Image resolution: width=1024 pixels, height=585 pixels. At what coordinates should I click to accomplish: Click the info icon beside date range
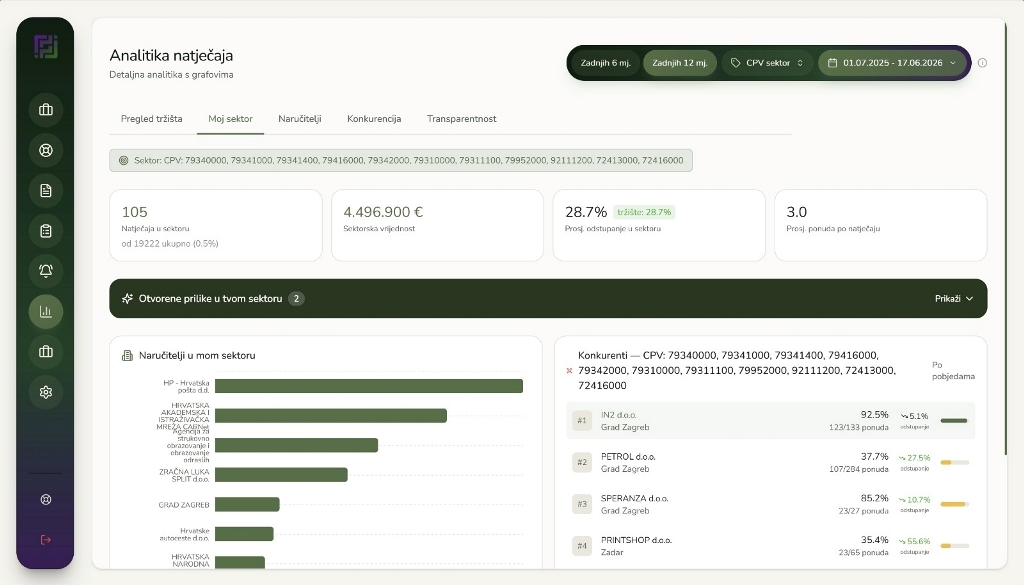[x=982, y=63]
